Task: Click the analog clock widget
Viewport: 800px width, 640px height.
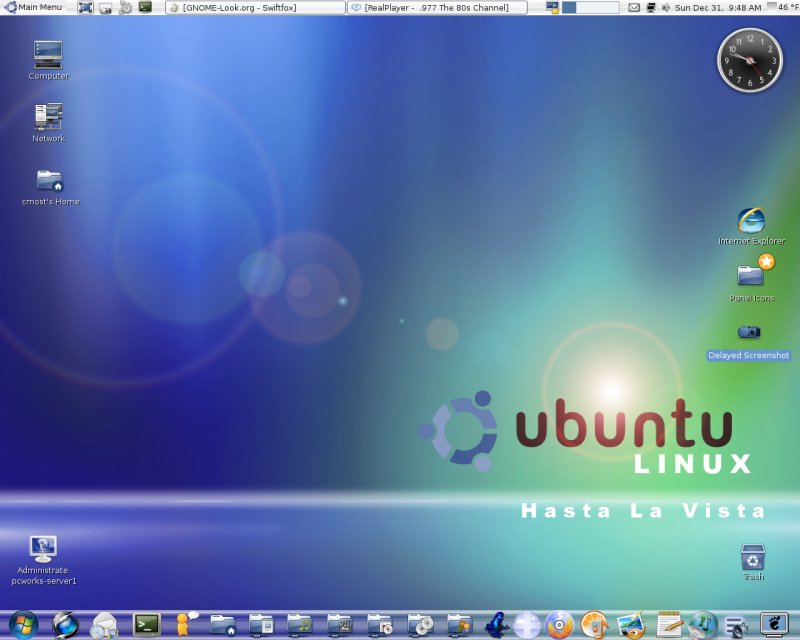Action: 749,60
